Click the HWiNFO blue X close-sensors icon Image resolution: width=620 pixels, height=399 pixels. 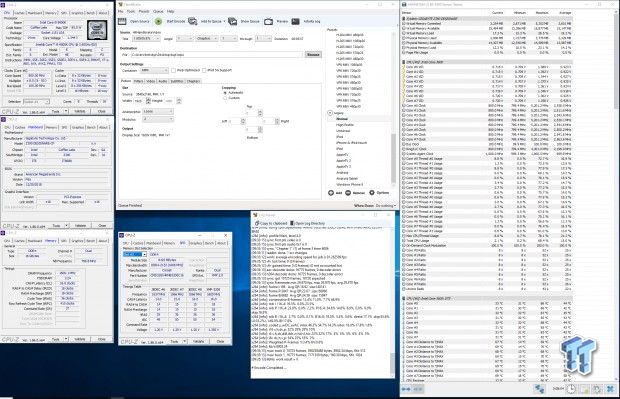(x=610, y=389)
